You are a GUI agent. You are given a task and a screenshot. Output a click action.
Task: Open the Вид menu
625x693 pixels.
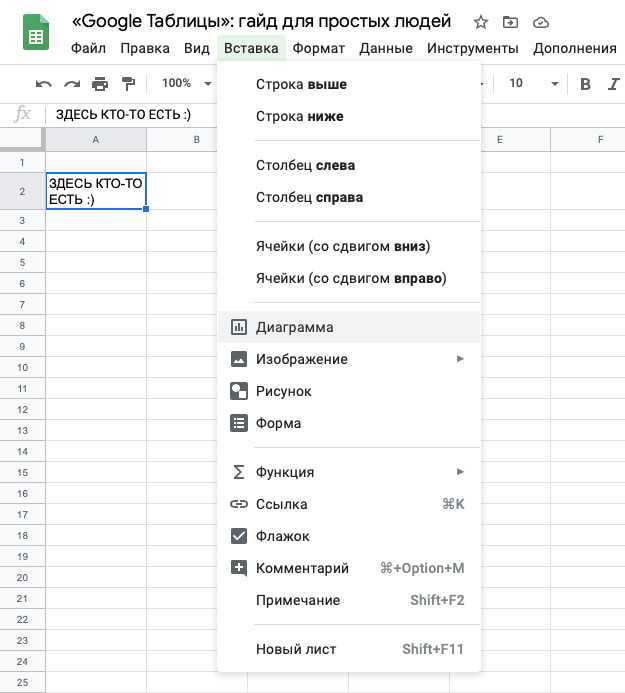point(196,48)
